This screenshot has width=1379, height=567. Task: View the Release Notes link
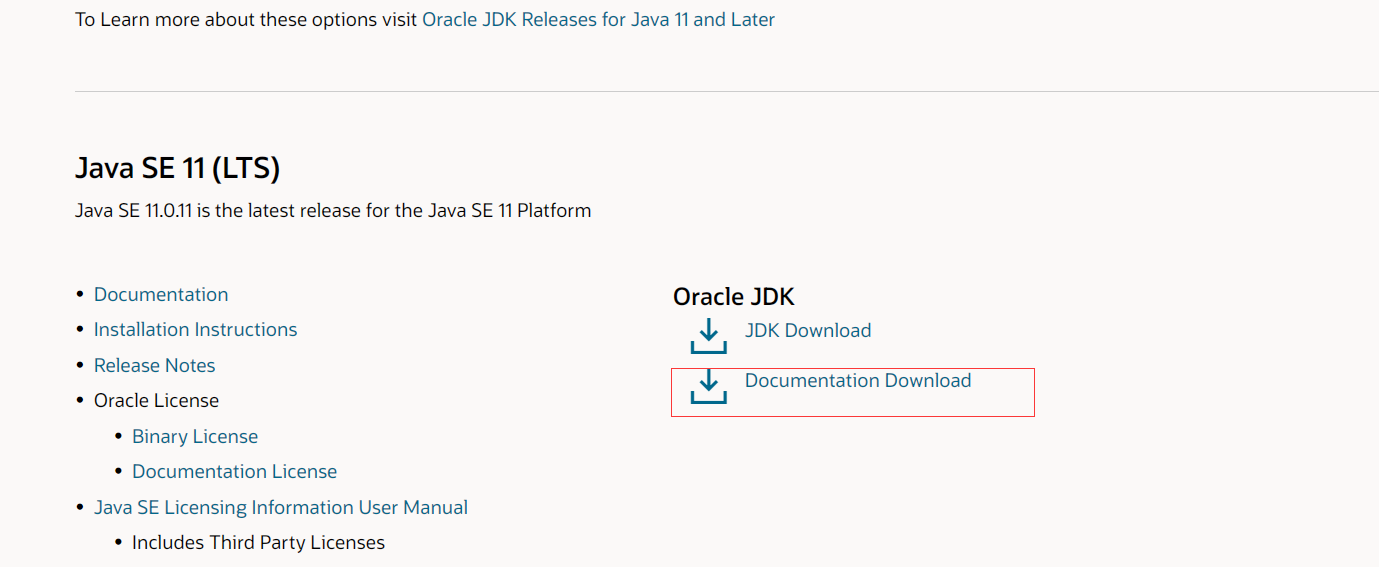tap(154, 365)
